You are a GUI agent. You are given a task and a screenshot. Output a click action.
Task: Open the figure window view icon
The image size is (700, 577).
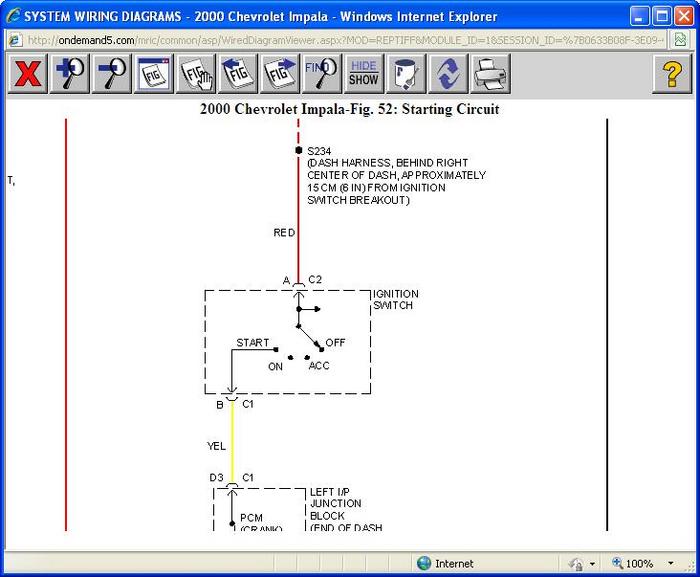(154, 74)
